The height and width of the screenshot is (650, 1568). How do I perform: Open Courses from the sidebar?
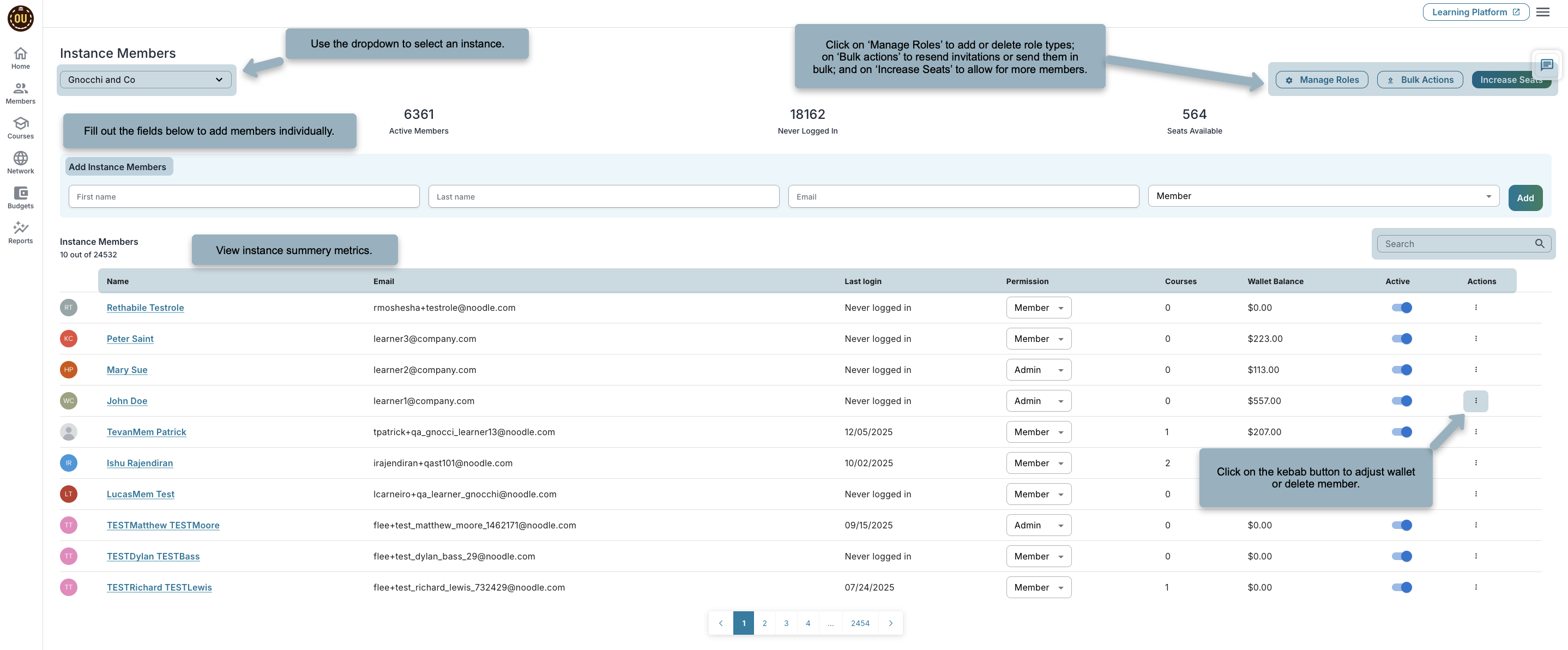pos(20,128)
